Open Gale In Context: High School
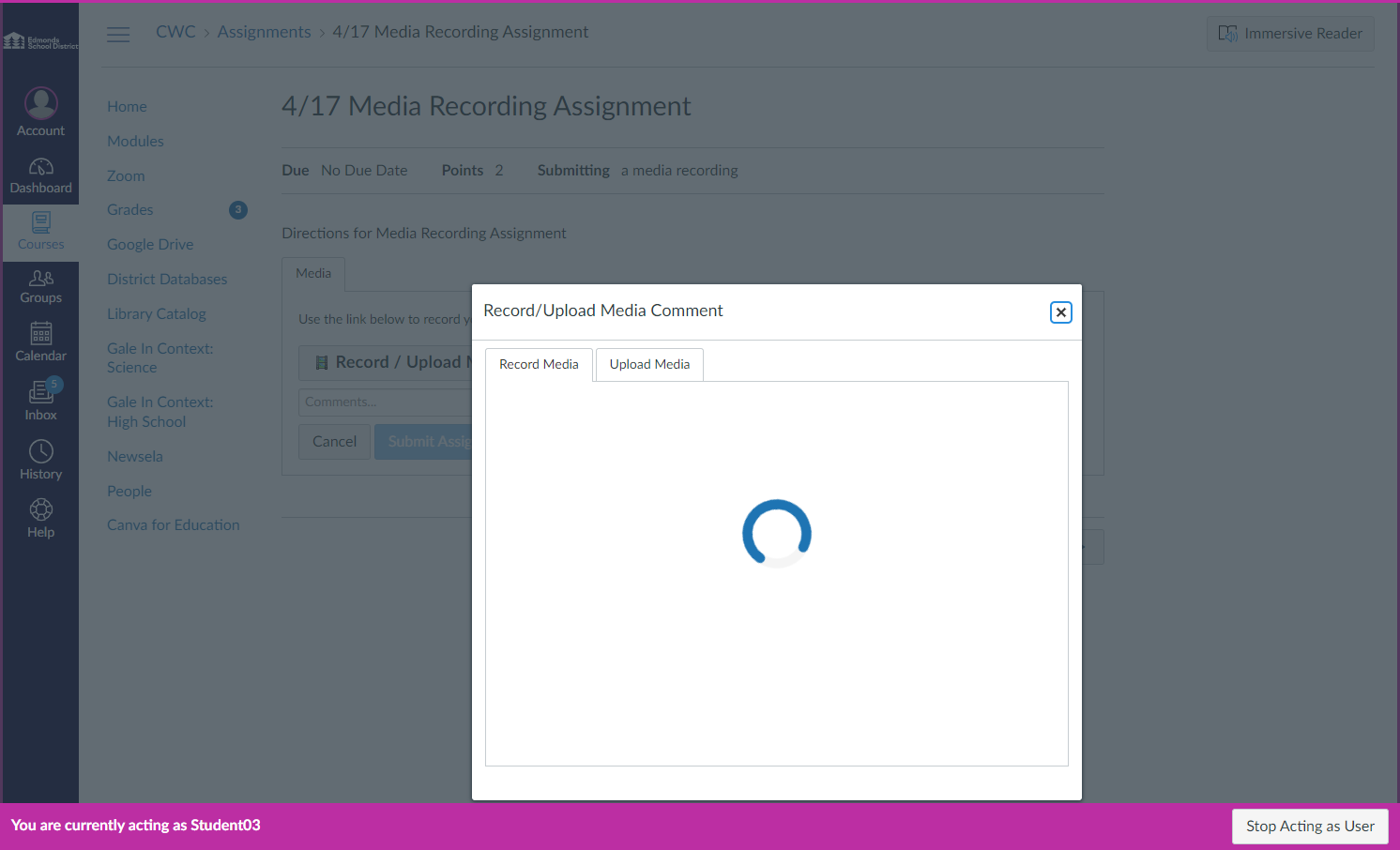The image size is (1400, 850). [160, 412]
